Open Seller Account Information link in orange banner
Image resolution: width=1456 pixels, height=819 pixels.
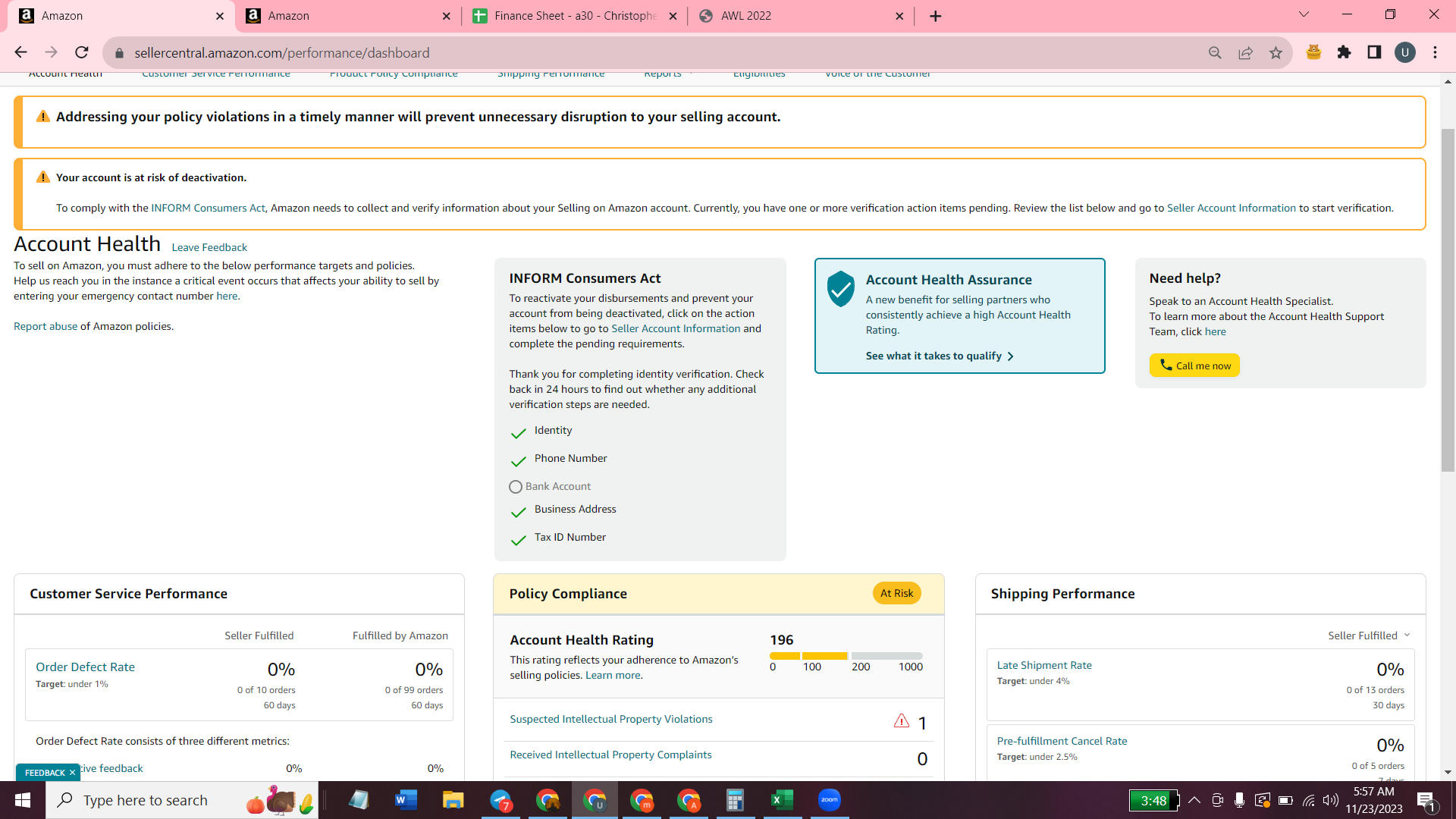(1232, 208)
